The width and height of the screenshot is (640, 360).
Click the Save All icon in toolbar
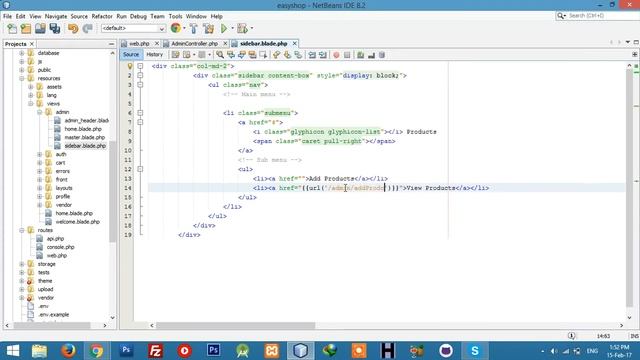(x=55, y=28)
